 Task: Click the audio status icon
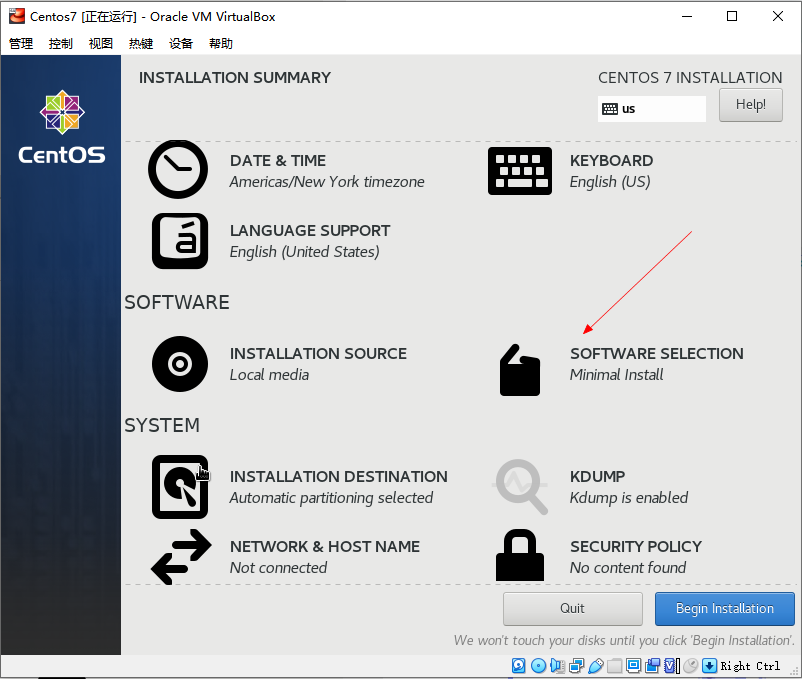click(x=557, y=666)
